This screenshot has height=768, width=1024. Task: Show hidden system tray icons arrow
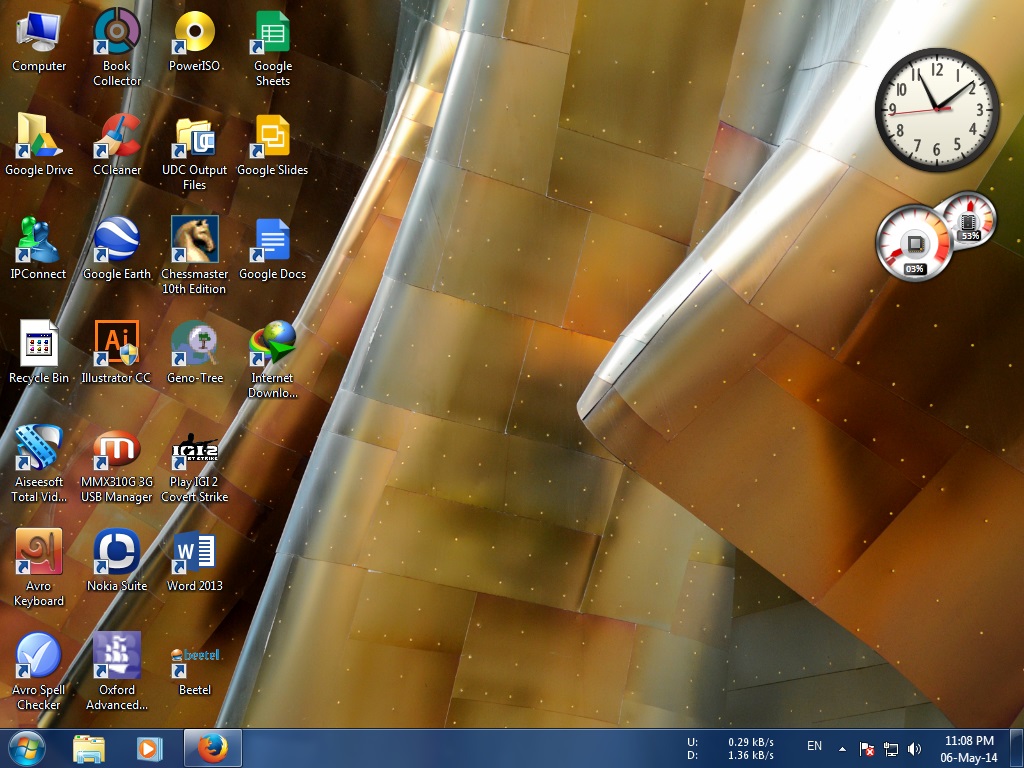842,748
